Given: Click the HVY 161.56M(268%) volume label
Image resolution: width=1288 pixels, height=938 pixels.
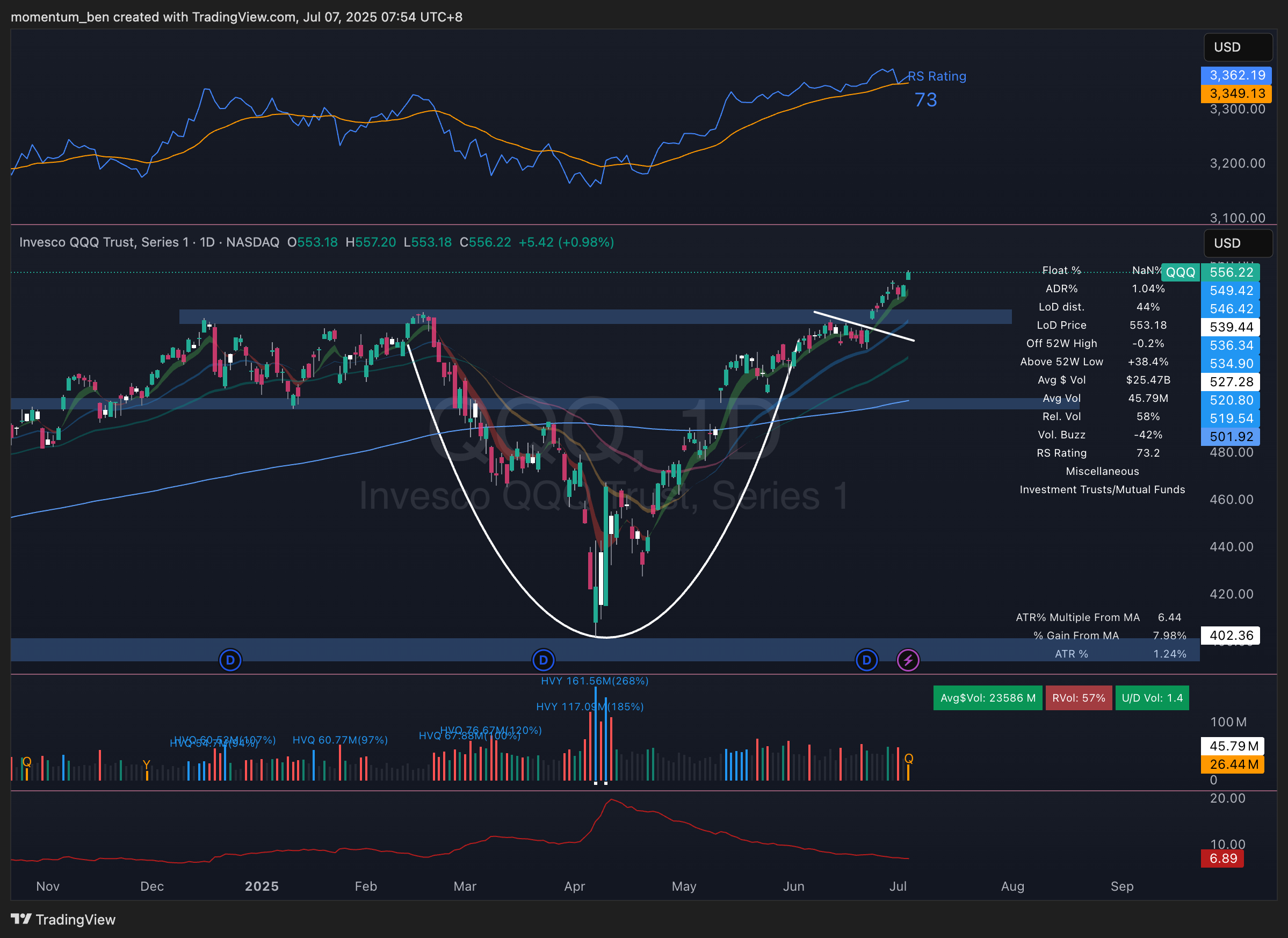Looking at the screenshot, I should pos(594,681).
